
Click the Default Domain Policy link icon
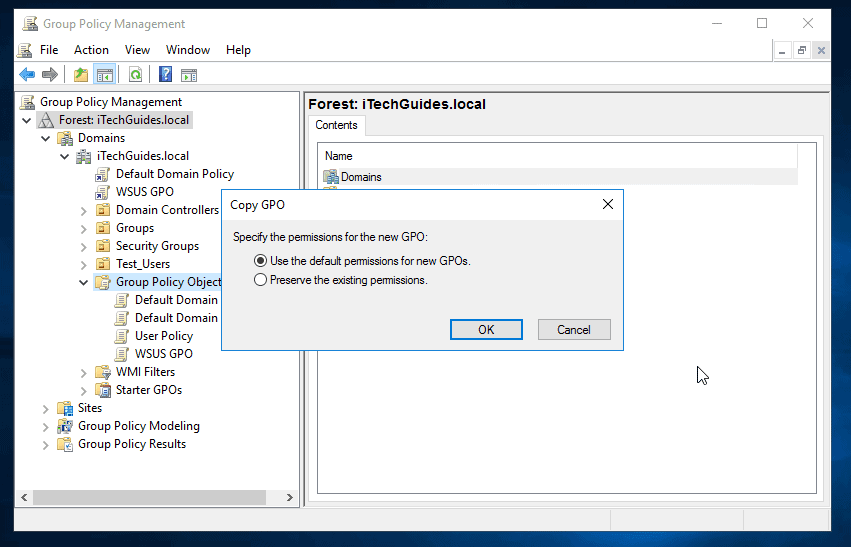coord(103,174)
